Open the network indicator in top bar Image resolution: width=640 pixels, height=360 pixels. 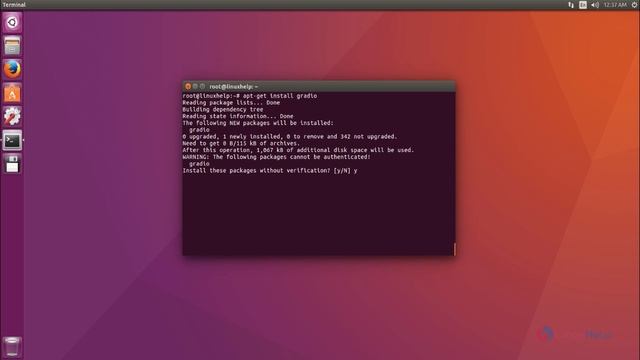[x=571, y=5]
